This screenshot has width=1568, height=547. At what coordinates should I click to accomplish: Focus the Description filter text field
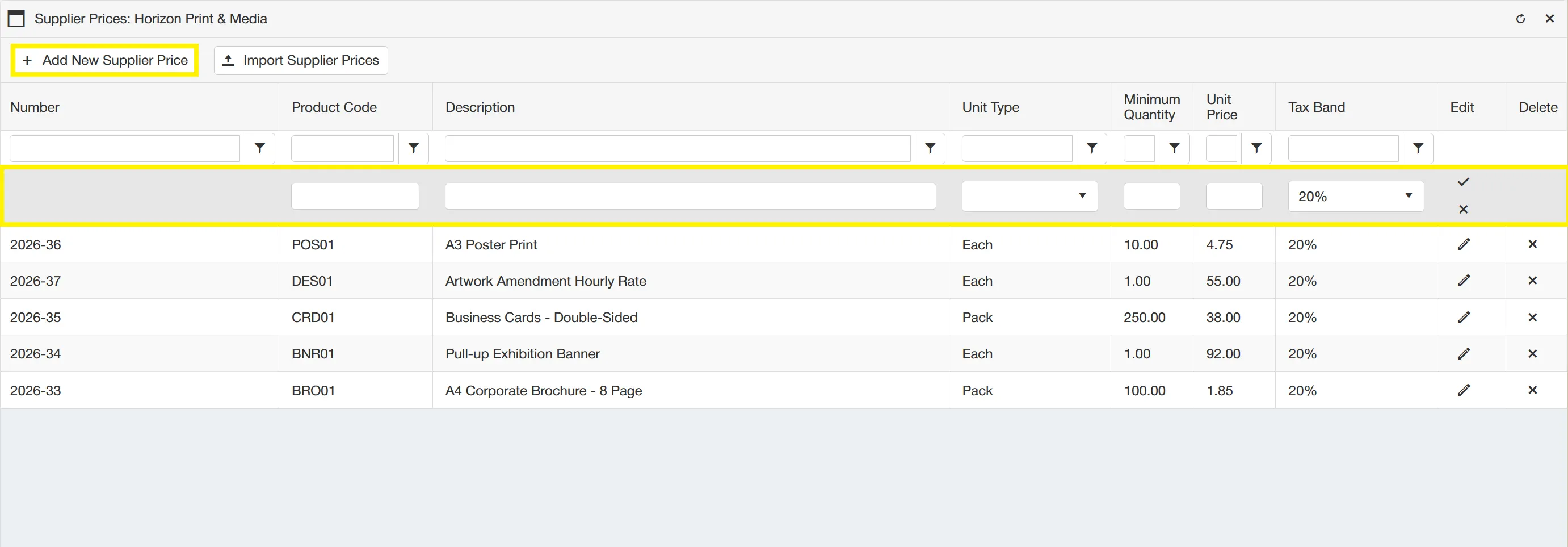tap(678, 149)
